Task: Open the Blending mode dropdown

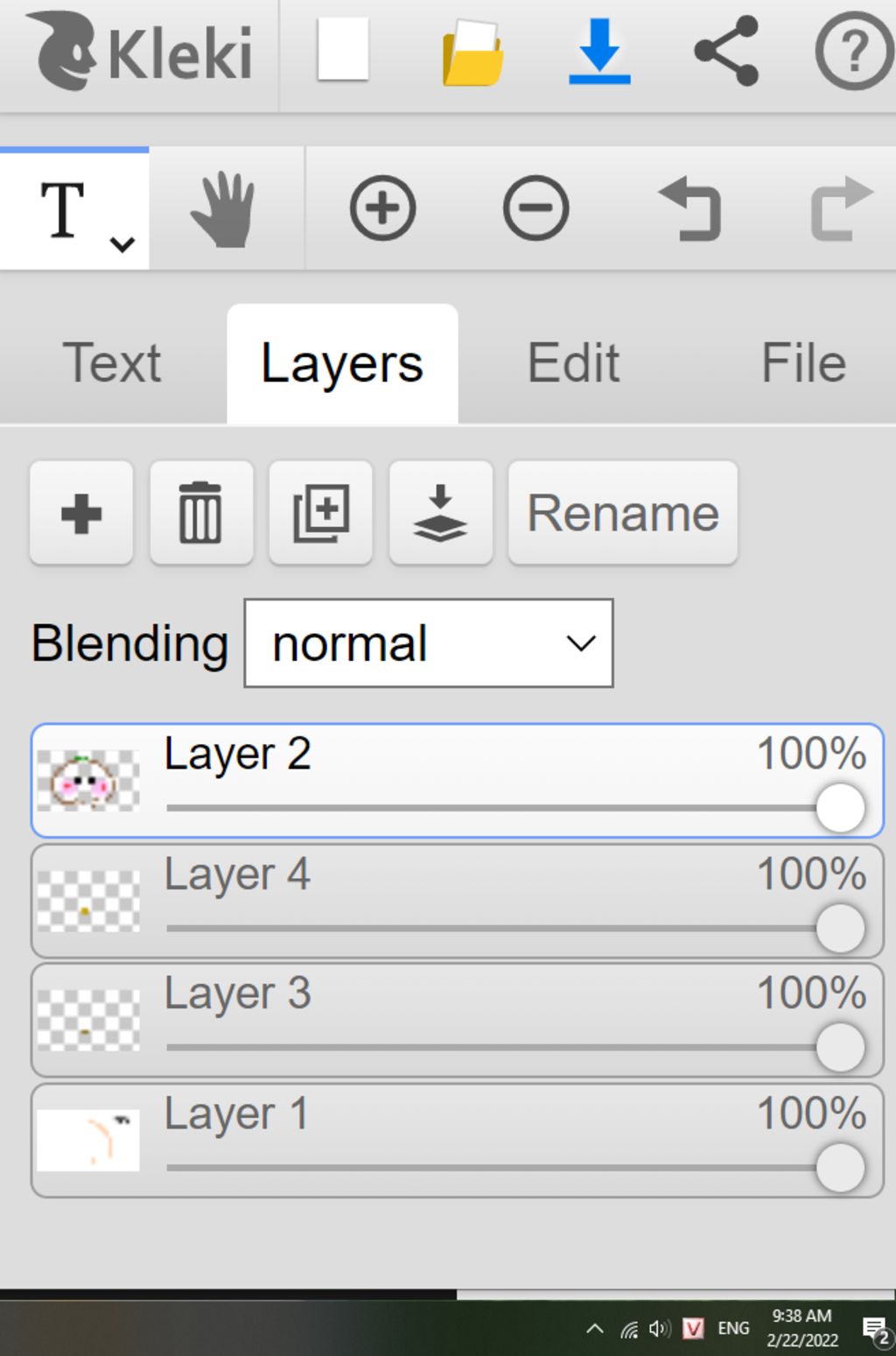Action: pyautogui.click(x=429, y=643)
